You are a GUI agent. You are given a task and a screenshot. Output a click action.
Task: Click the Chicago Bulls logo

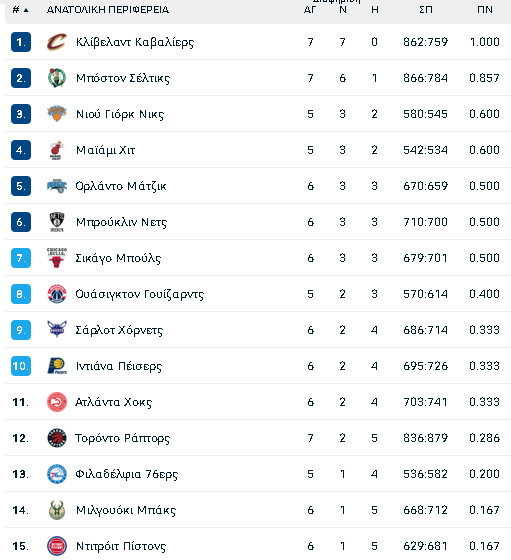point(57,258)
